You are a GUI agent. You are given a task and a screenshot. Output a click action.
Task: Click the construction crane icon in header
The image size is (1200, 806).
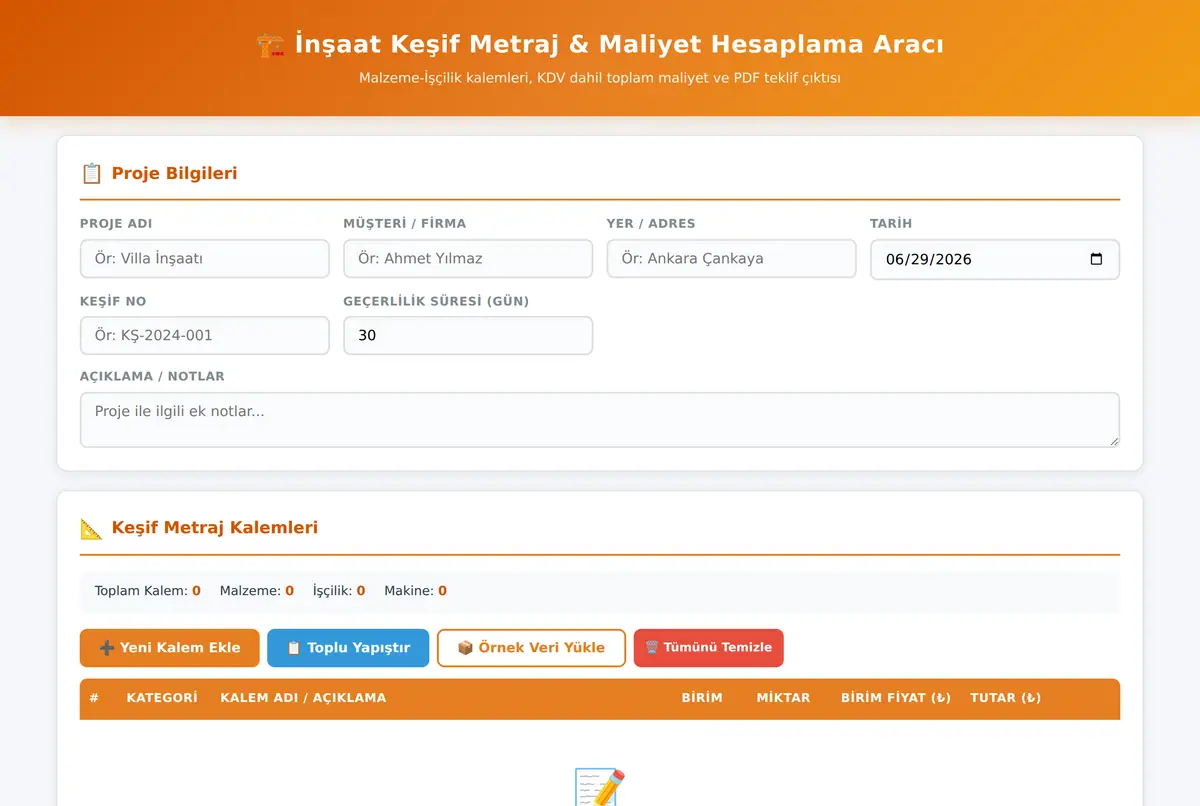tap(270, 45)
